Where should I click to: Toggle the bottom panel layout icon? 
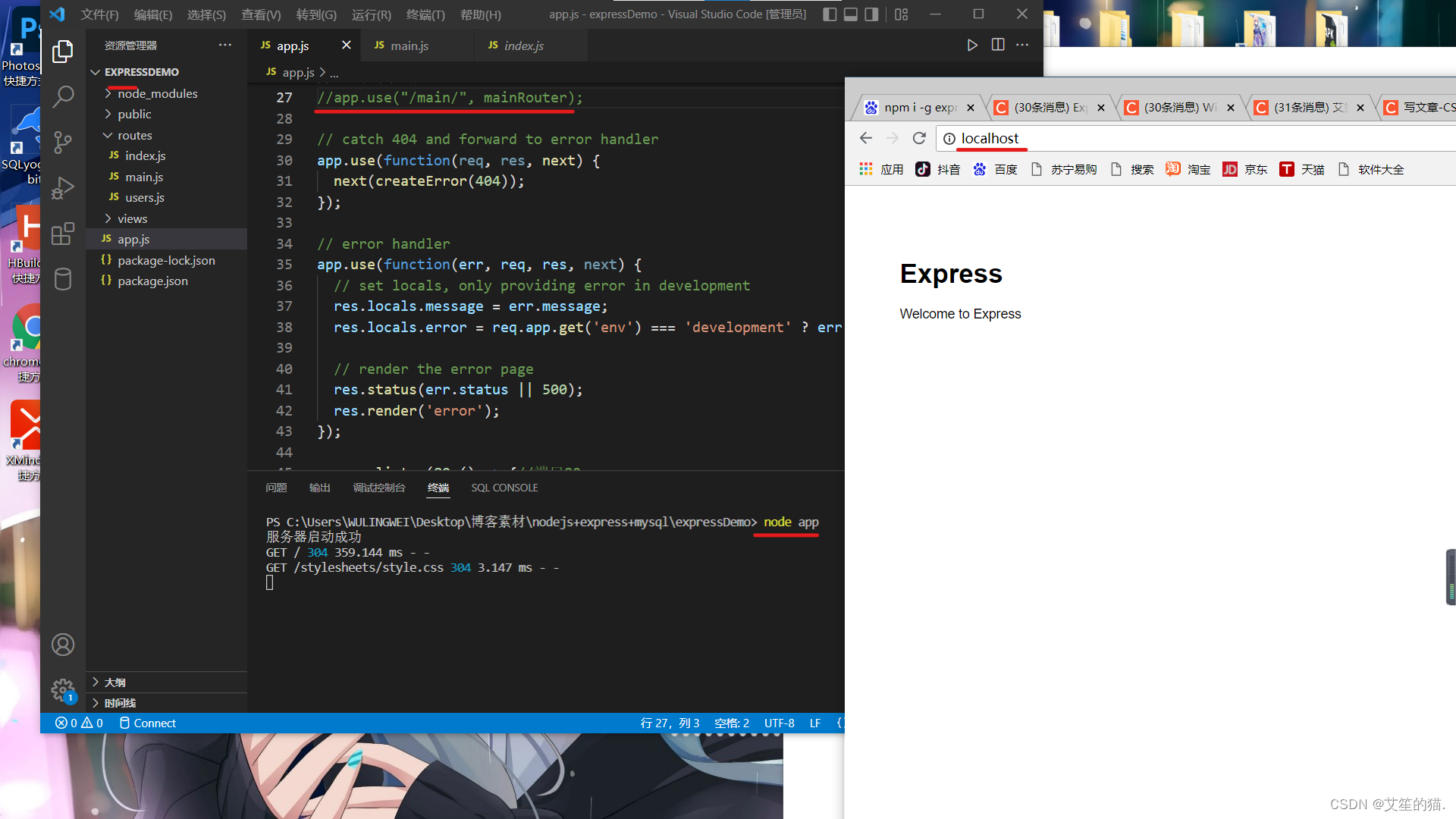pos(851,14)
